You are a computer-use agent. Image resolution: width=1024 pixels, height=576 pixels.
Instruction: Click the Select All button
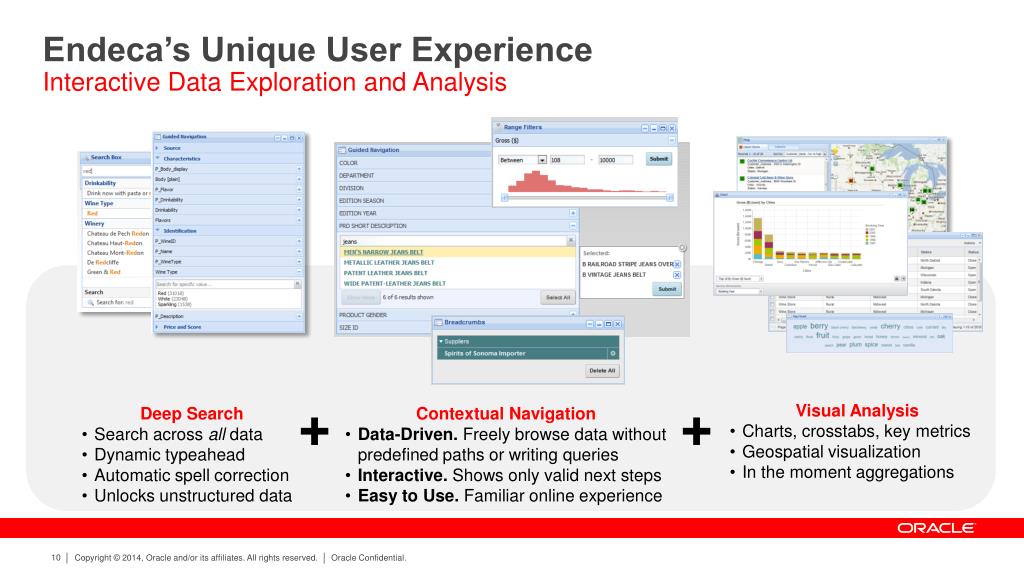coord(558,298)
